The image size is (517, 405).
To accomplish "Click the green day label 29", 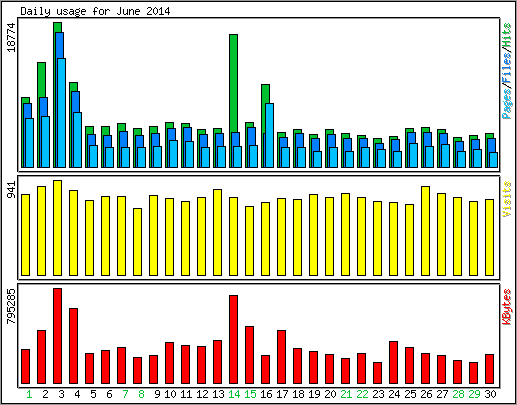I will (x=474, y=395).
